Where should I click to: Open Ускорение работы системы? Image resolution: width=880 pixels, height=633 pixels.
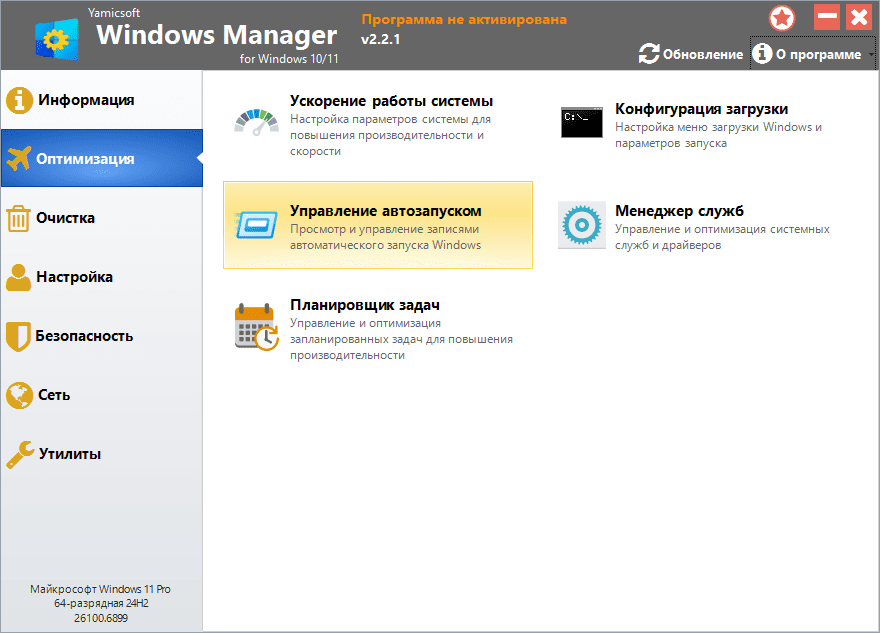378,125
